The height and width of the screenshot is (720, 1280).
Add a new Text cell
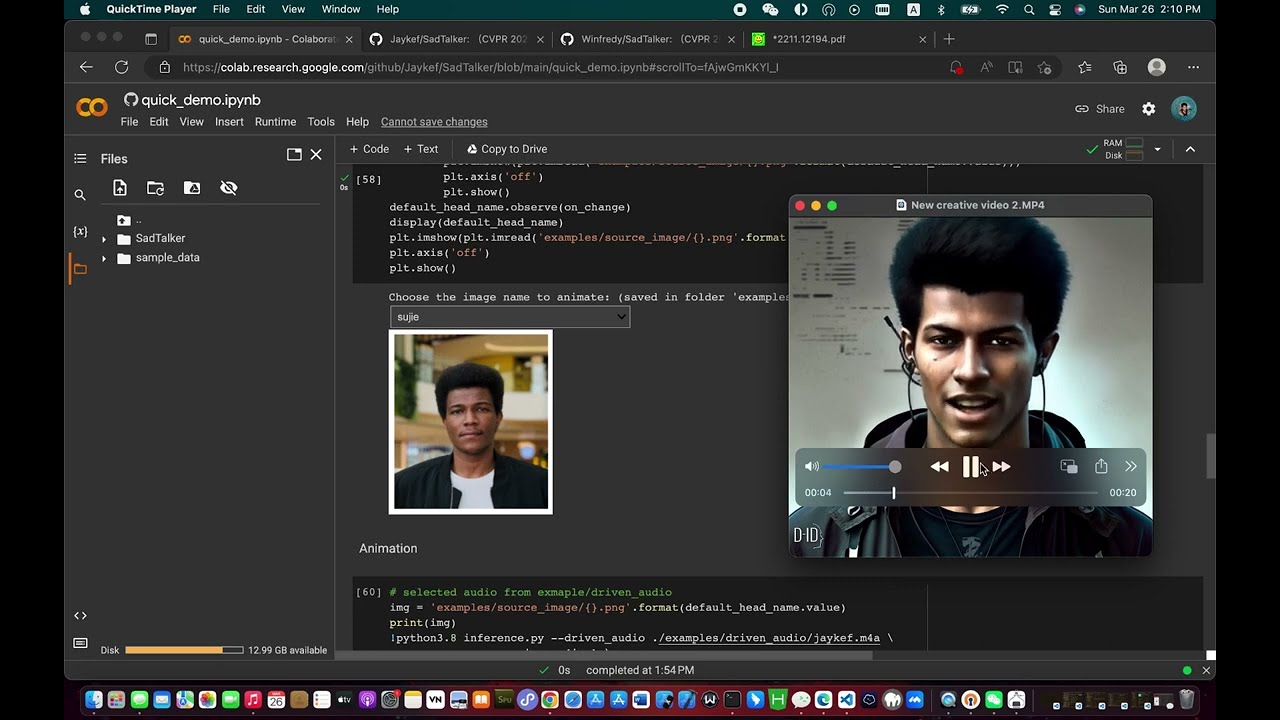[421, 149]
